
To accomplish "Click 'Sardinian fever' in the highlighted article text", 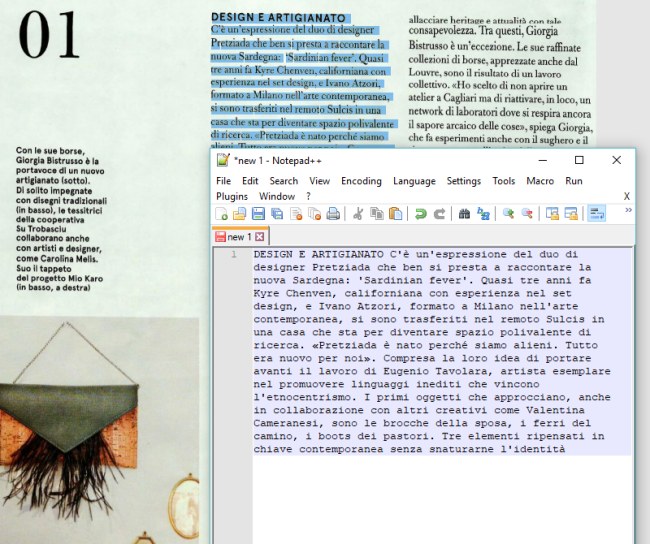I will (x=318, y=58).
